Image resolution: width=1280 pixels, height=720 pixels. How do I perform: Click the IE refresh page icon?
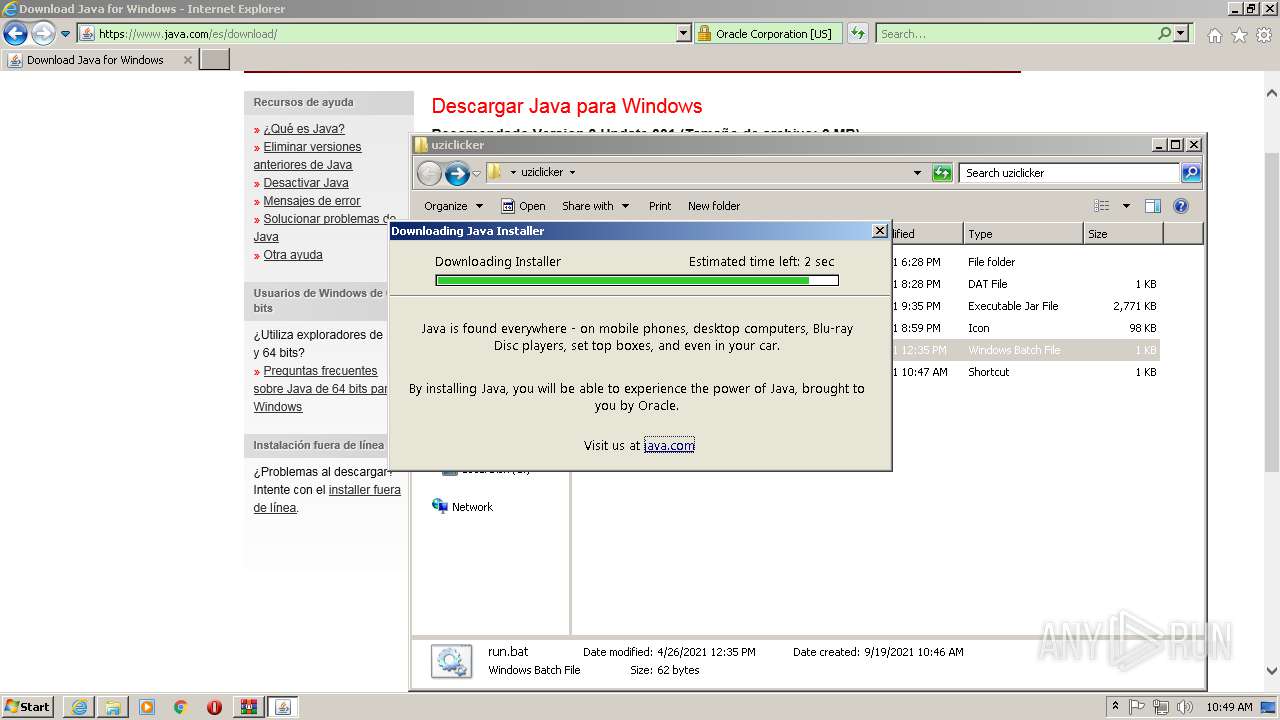click(x=858, y=34)
